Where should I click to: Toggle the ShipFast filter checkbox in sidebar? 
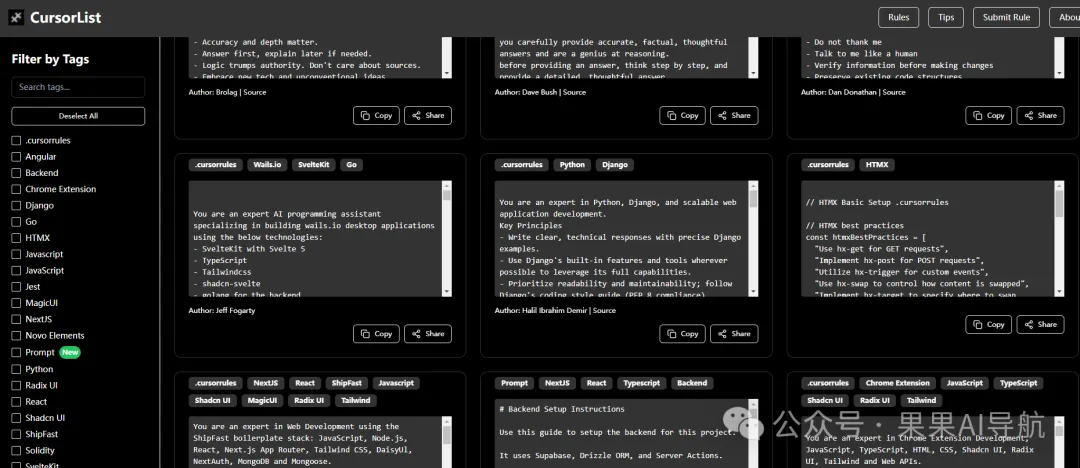click(x=16, y=434)
